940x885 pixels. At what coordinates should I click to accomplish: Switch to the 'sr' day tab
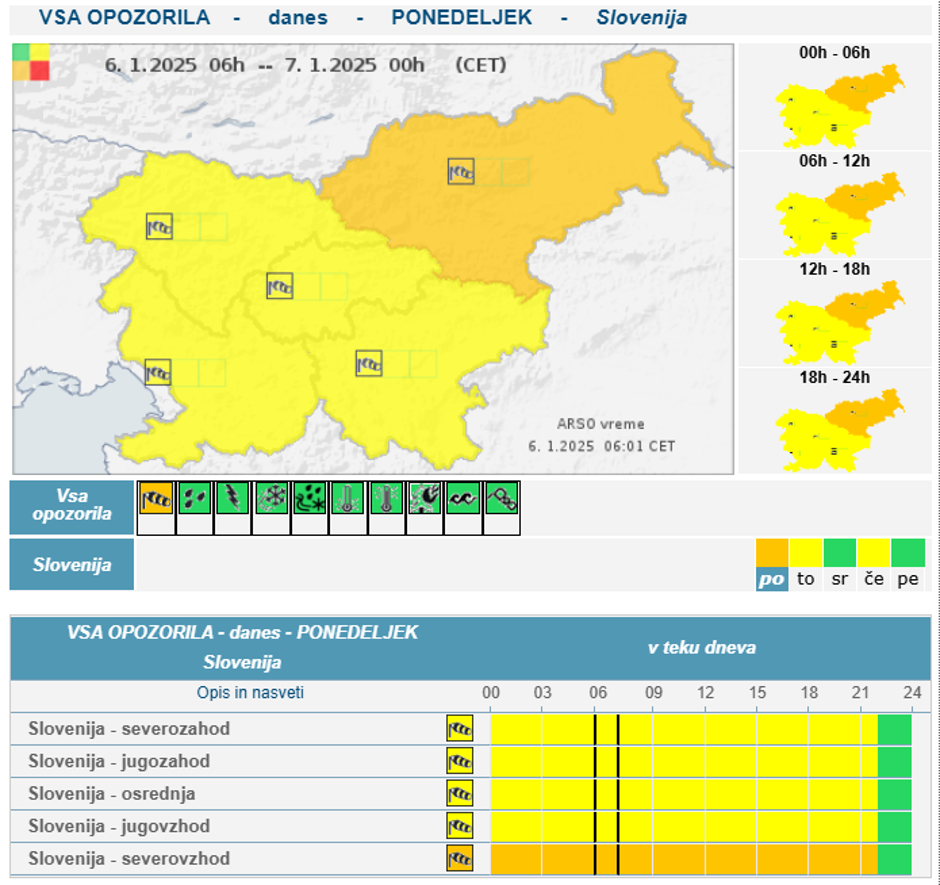pyautogui.click(x=840, y=579)
